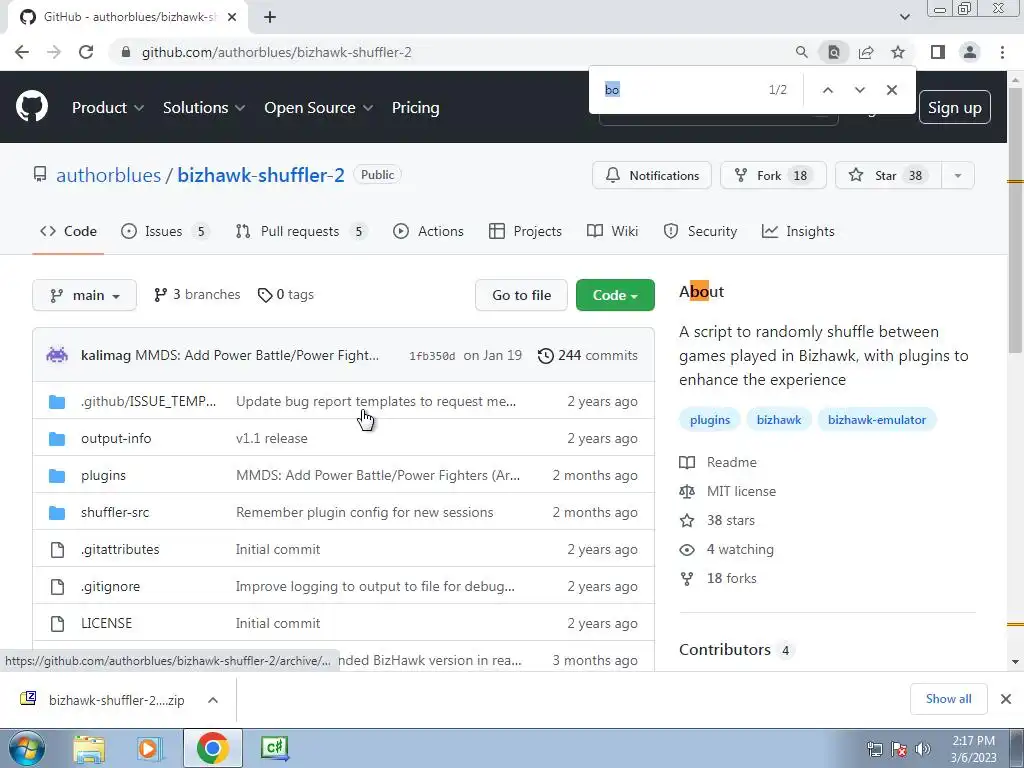Go back with browser back arrow
This screenshot has width=1024, height=768.
(x=22, y=52)
